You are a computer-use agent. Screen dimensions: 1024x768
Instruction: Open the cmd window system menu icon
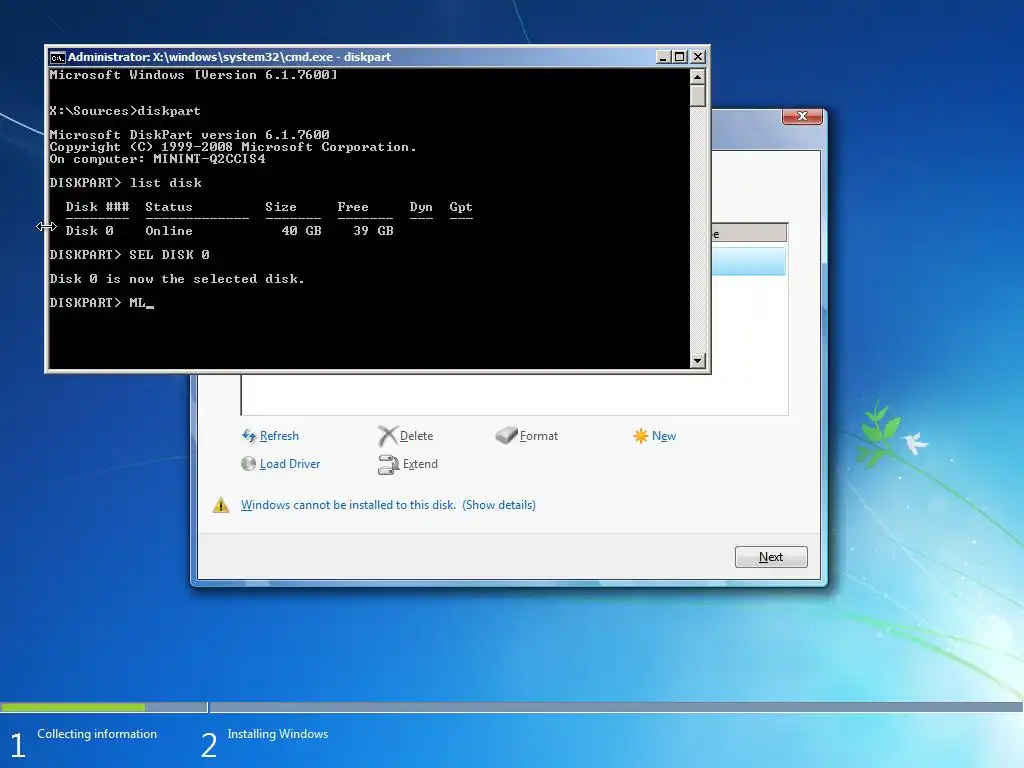[x=57, y=57]
